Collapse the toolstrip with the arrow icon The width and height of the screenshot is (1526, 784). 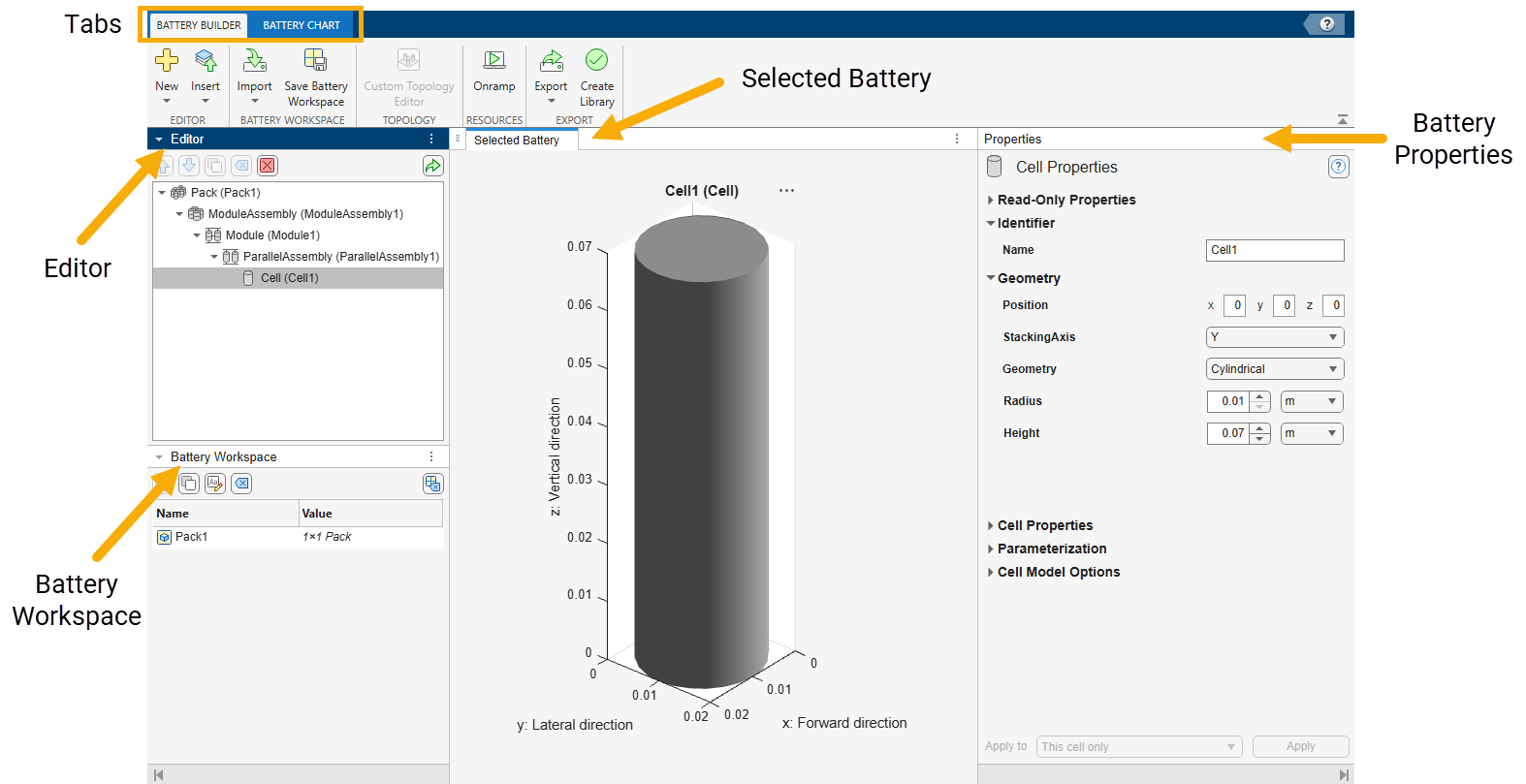[x=1343, y=120]
